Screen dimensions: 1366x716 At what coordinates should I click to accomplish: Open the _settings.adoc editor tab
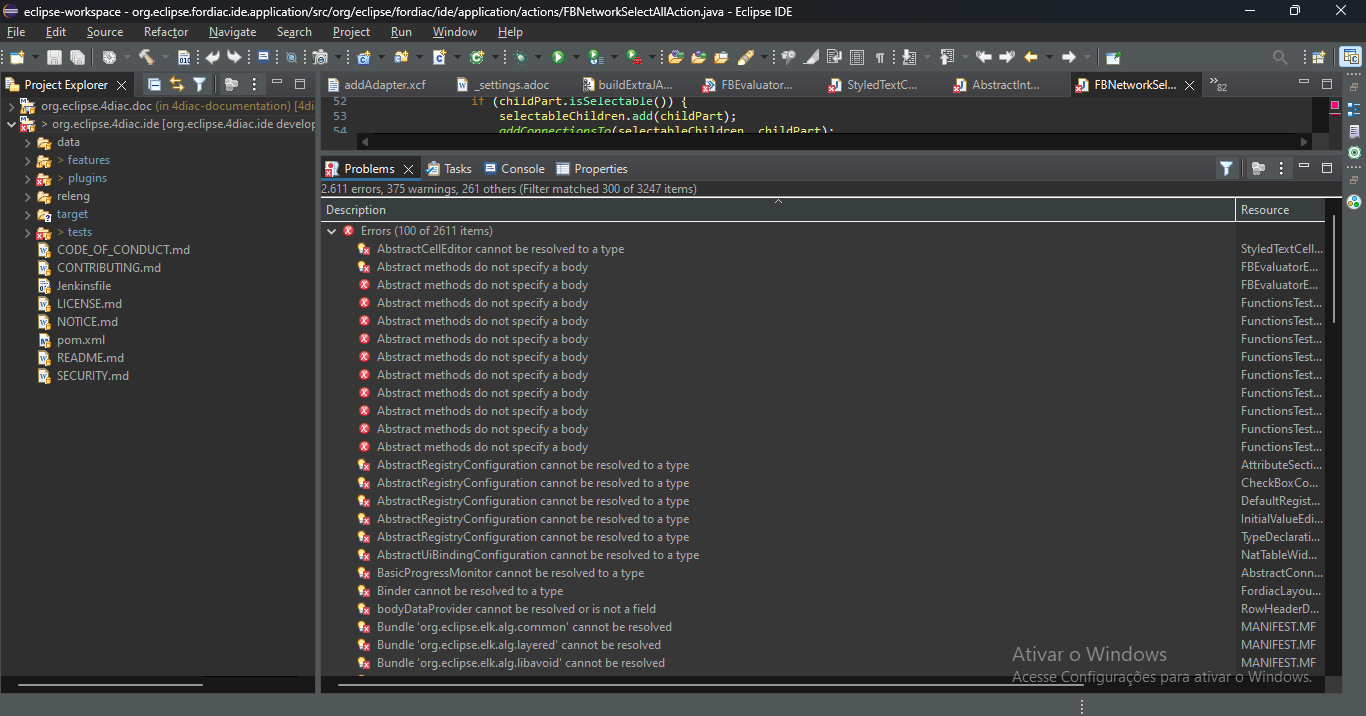pos(502,85)
